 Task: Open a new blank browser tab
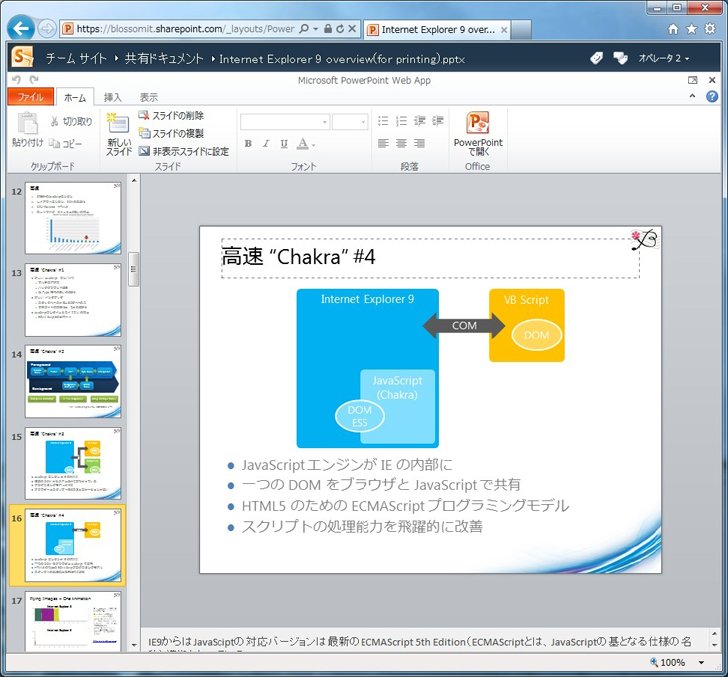521,30
